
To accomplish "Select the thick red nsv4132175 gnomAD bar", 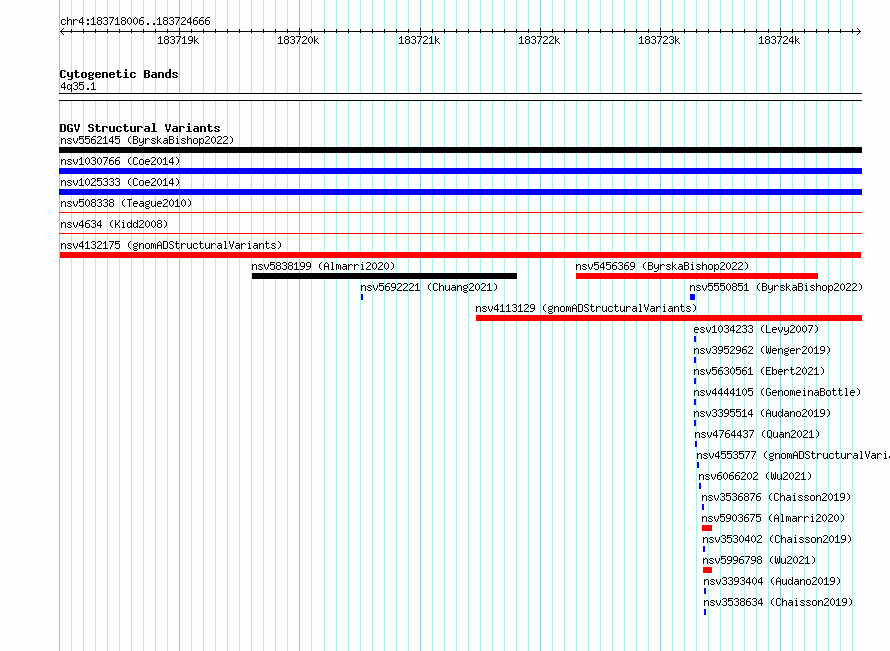I will (460, 255).
